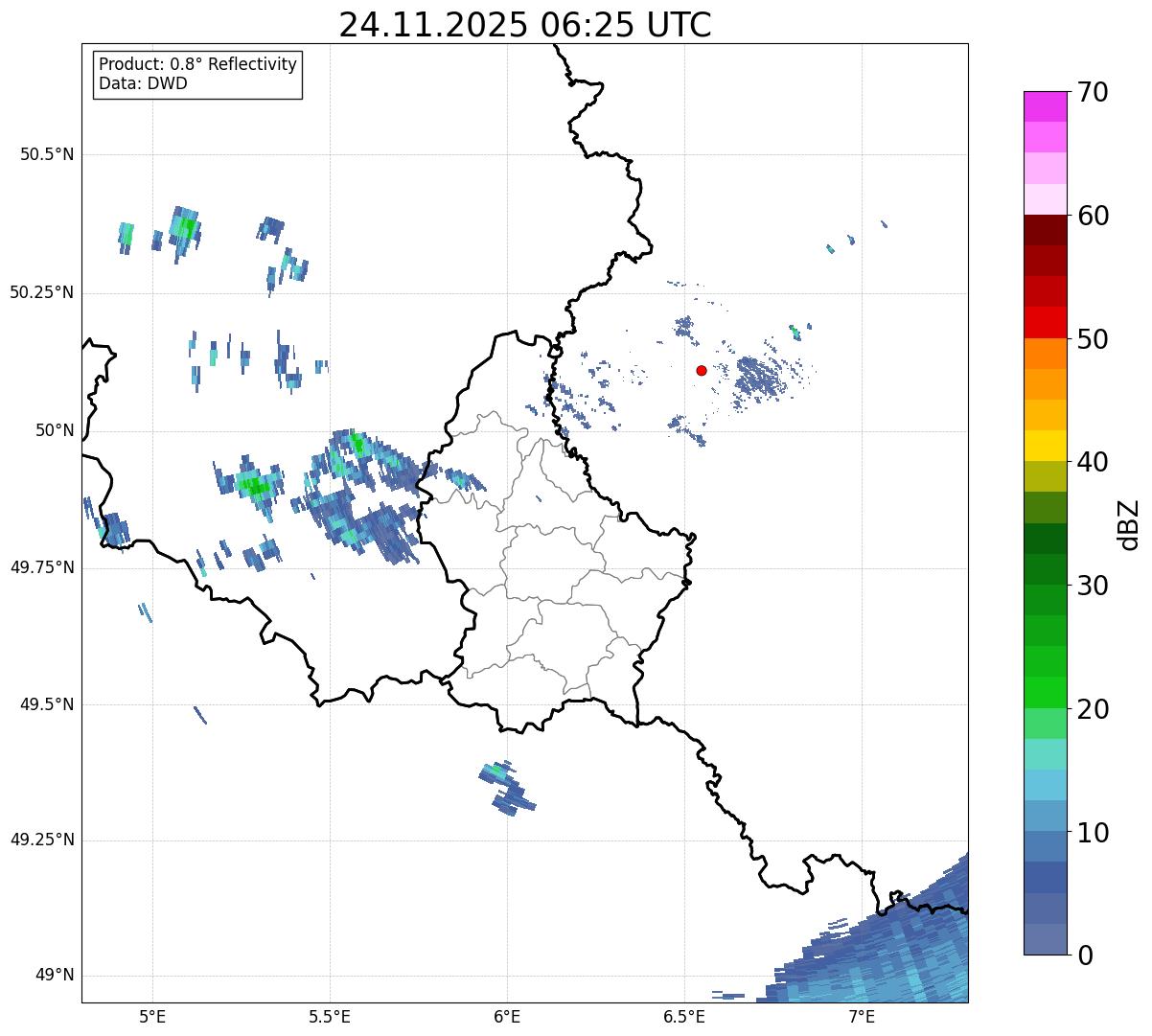Click the title '24.11.2025 06:25 UTC'

(525, 24)
